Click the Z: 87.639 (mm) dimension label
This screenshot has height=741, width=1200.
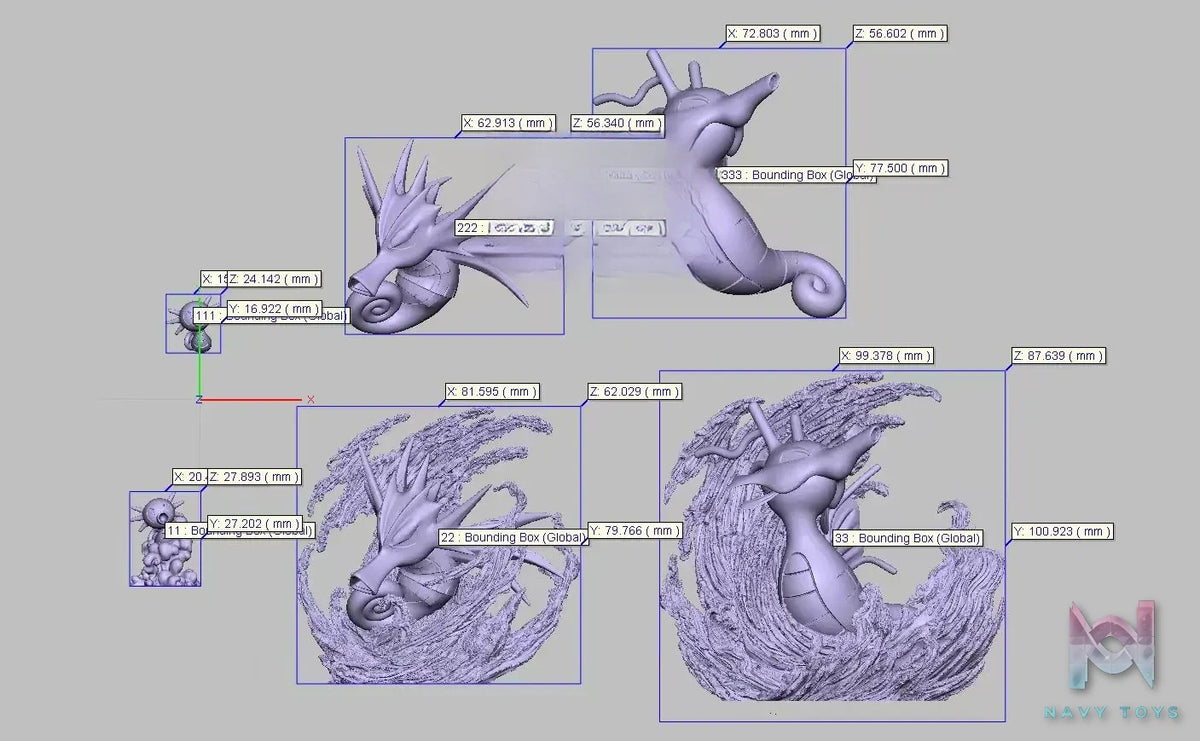(1058, 355)
